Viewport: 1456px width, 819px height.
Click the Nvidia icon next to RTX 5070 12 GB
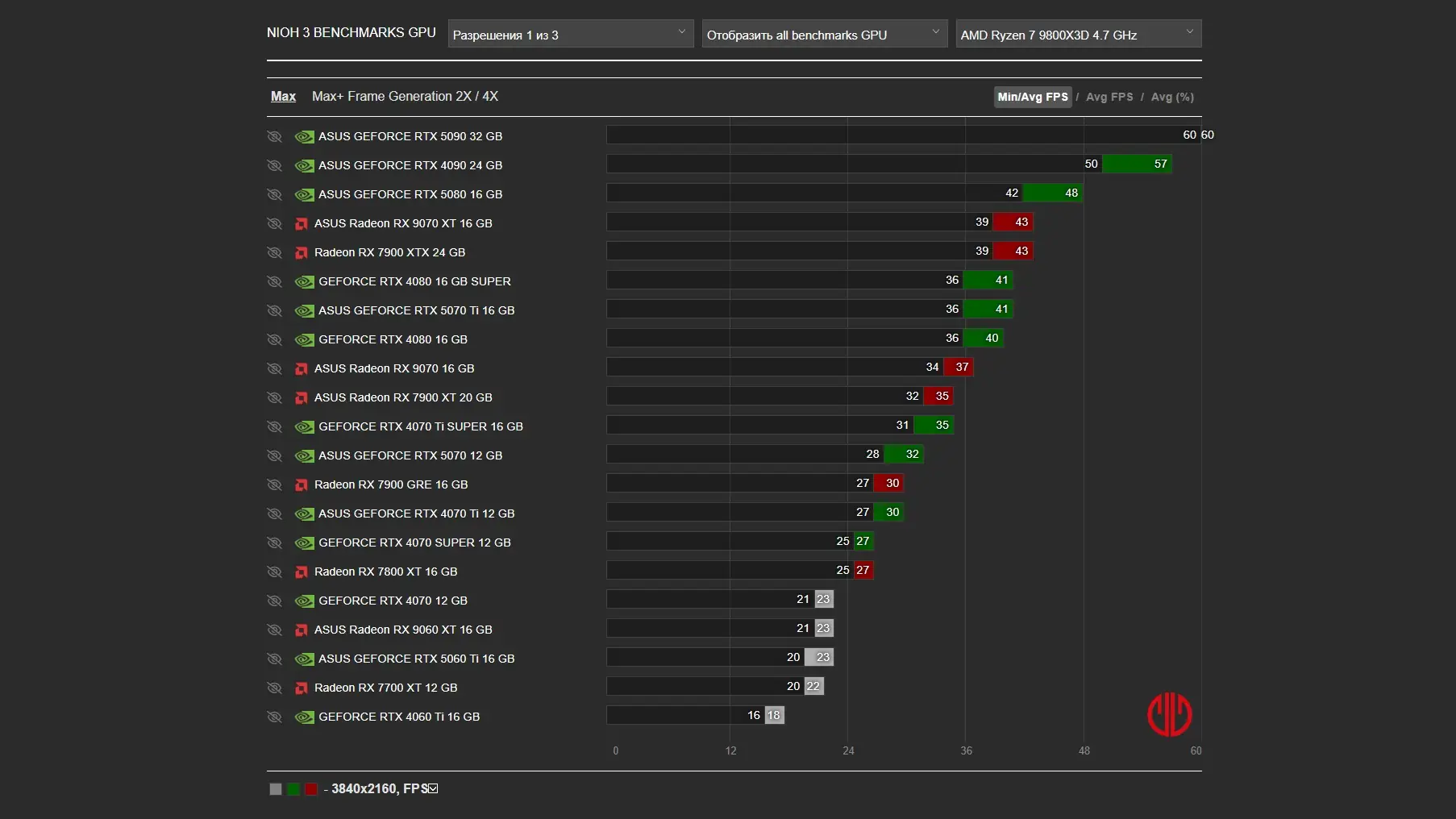(304, 456)
